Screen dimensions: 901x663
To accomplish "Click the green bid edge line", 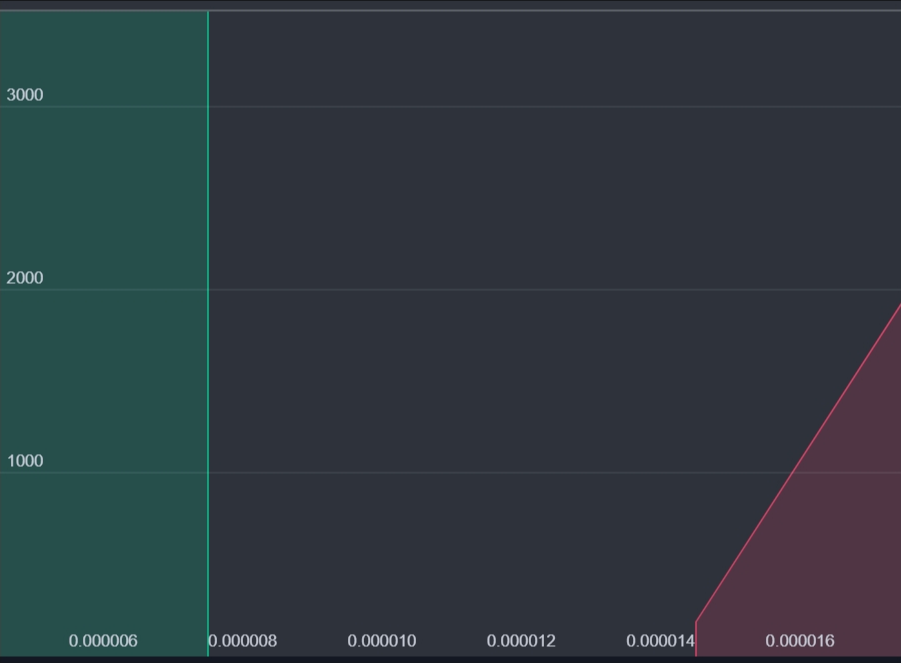I will click(208, 333).
